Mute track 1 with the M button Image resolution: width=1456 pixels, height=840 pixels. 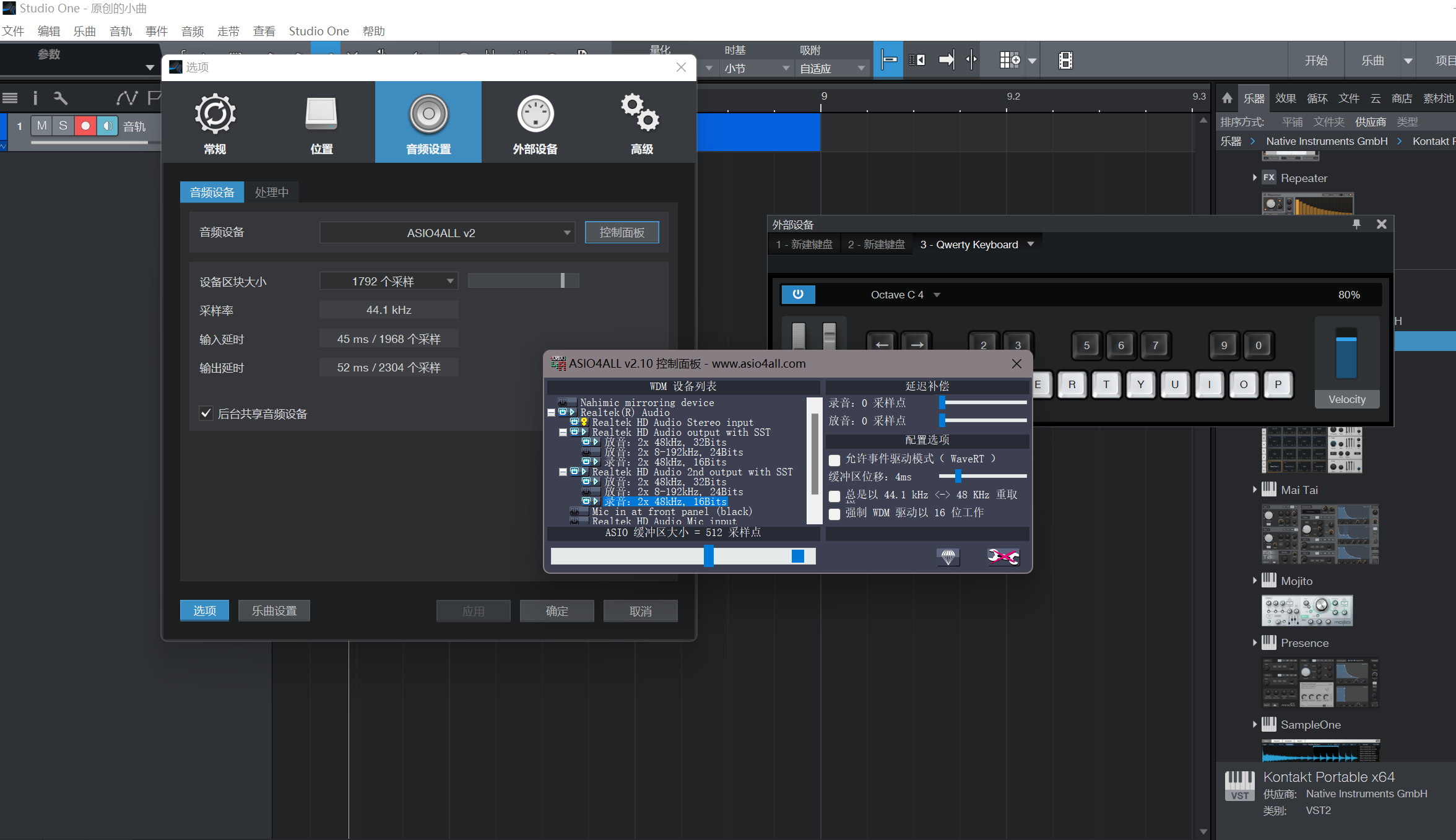click(x=41, y=126)
